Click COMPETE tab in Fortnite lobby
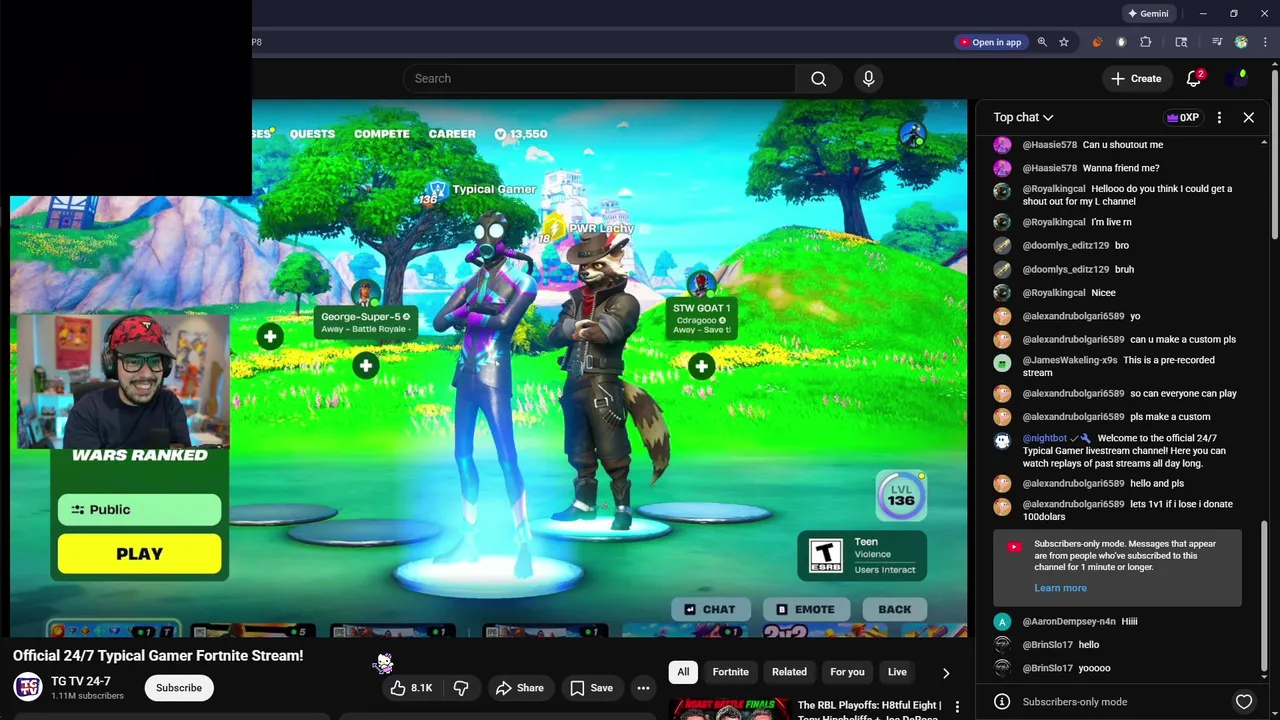1280x720 pixels. 381,134
